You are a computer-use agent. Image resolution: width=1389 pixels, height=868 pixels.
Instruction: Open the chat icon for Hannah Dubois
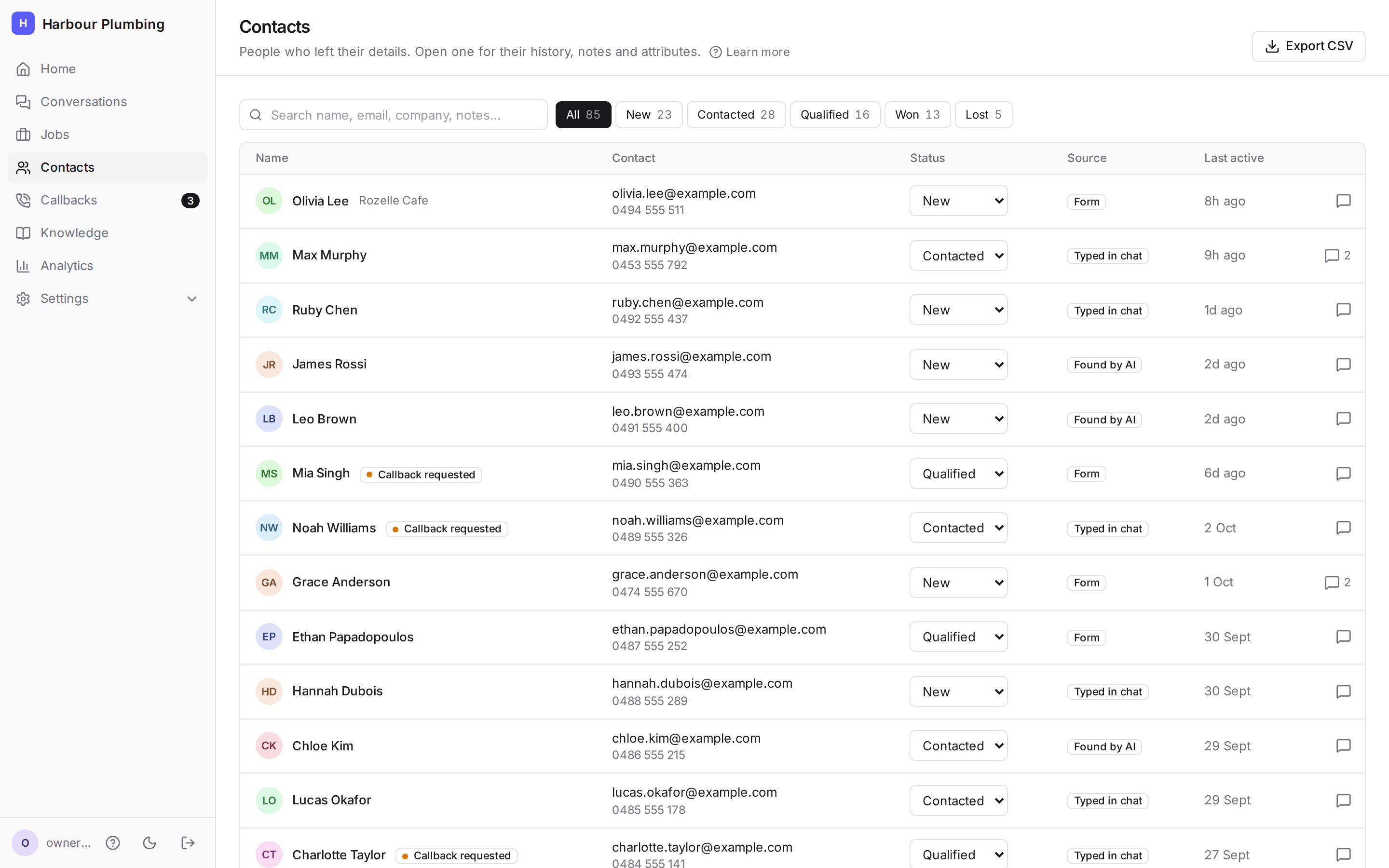1343,692
